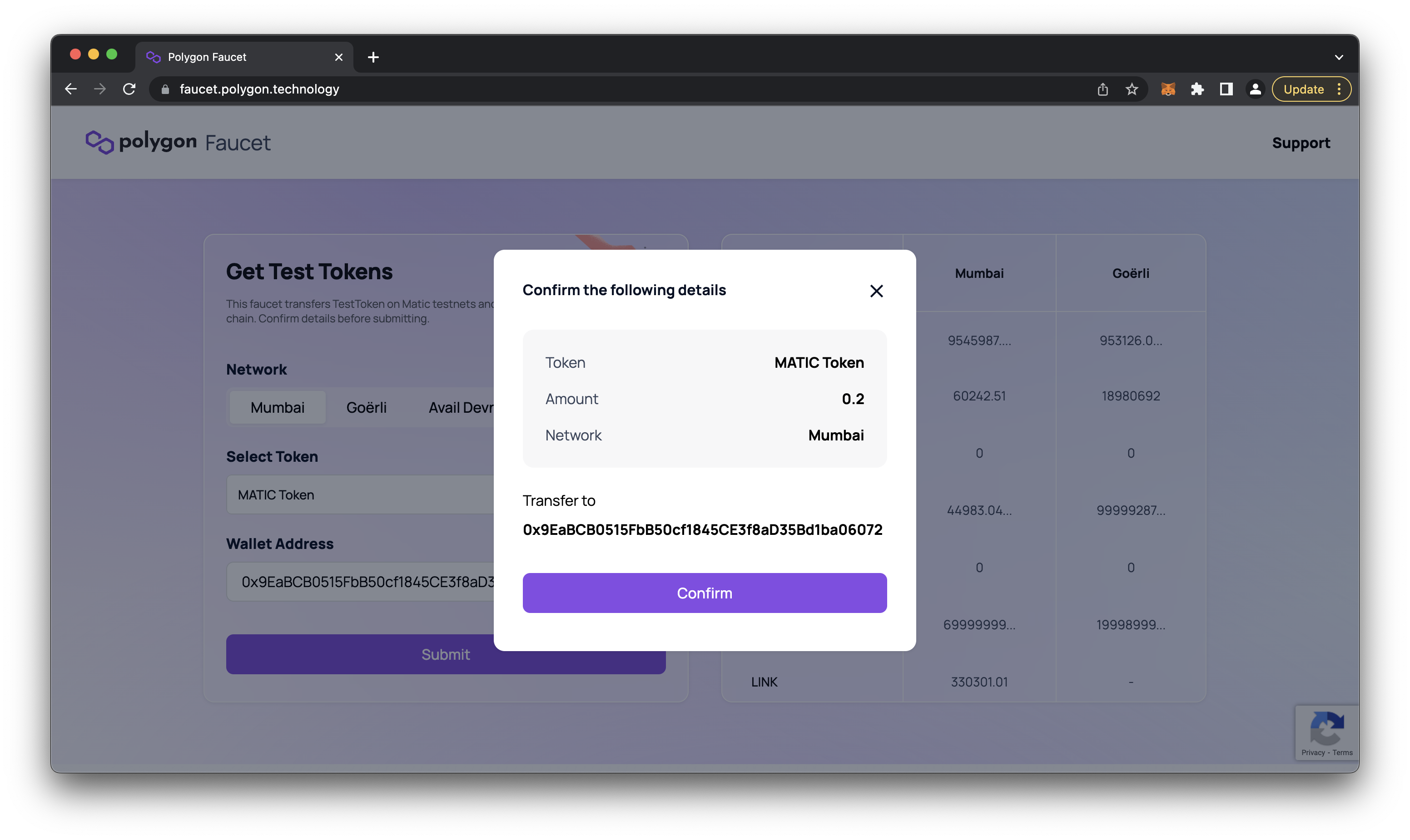1410x840 pixels.
Task: Click the 69999999... balance cell
Action: click(979, 624)
